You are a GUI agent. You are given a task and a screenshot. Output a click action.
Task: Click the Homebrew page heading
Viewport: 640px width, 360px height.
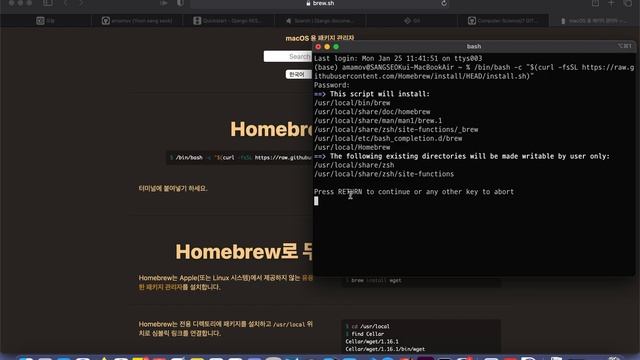(271, 129)
